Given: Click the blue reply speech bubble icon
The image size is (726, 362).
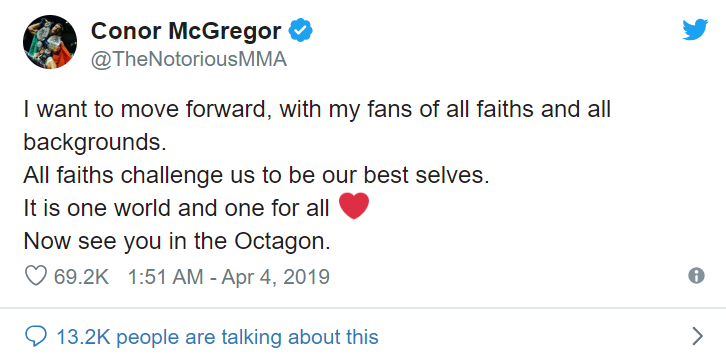Looking at the screenshot, I should [35, 337].
